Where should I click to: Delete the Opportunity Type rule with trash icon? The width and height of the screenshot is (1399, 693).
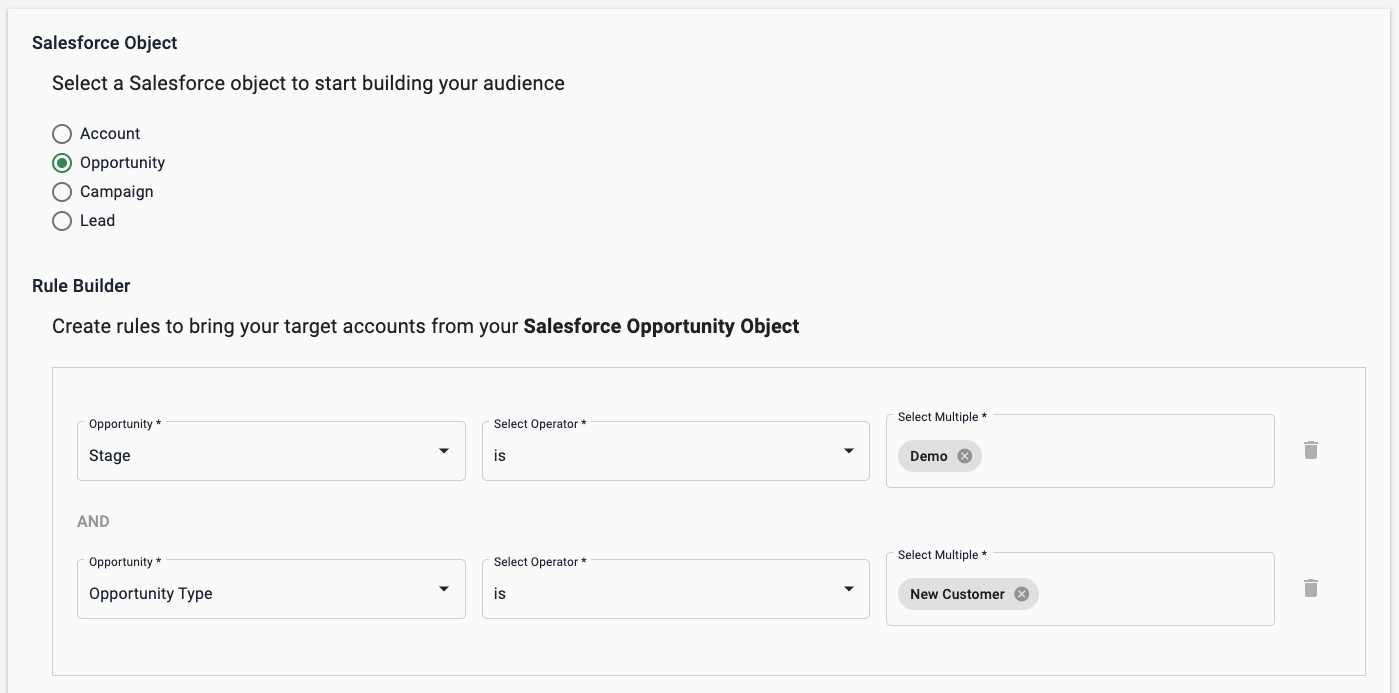pos(1311,588)
